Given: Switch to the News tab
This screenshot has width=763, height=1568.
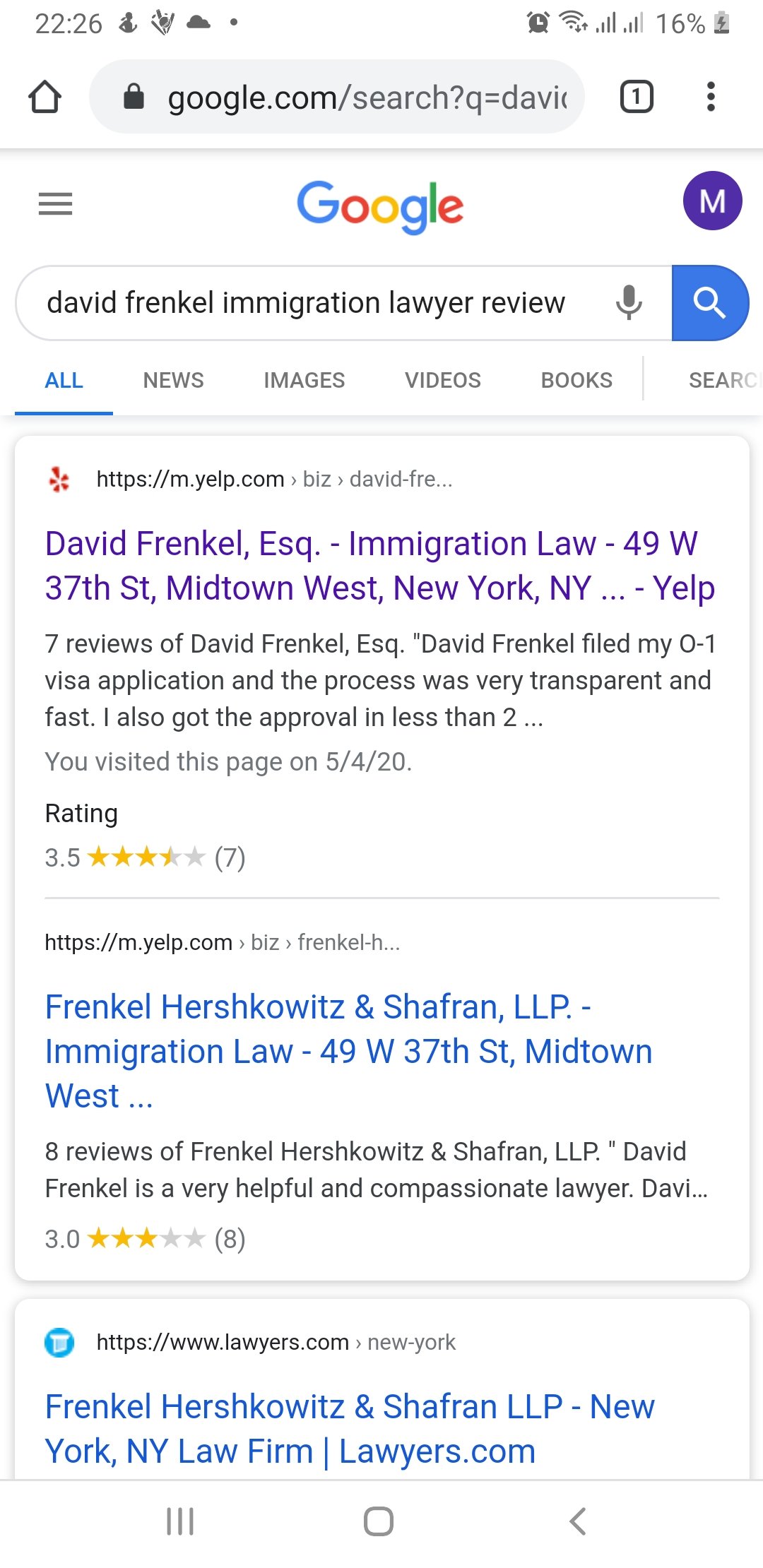Looking at the screenshot, I should click(x=173, y=380).
